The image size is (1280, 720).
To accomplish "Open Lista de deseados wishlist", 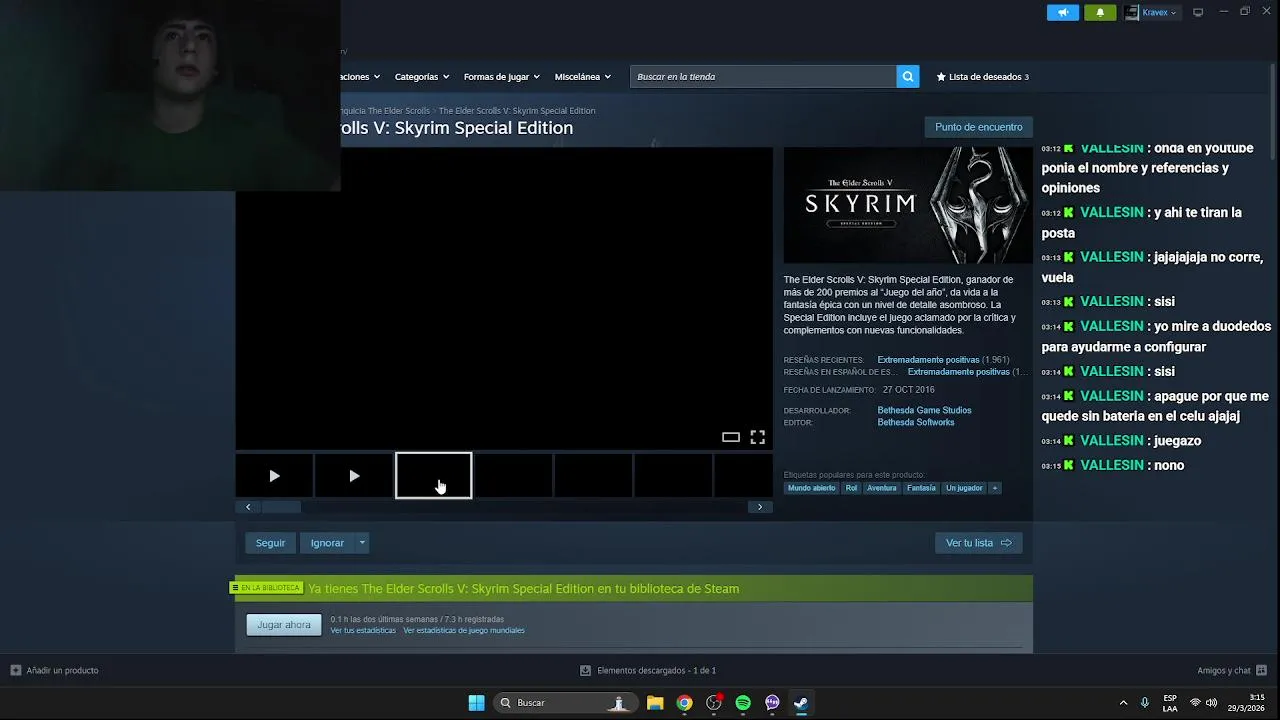I will click(x=982, y=76).
